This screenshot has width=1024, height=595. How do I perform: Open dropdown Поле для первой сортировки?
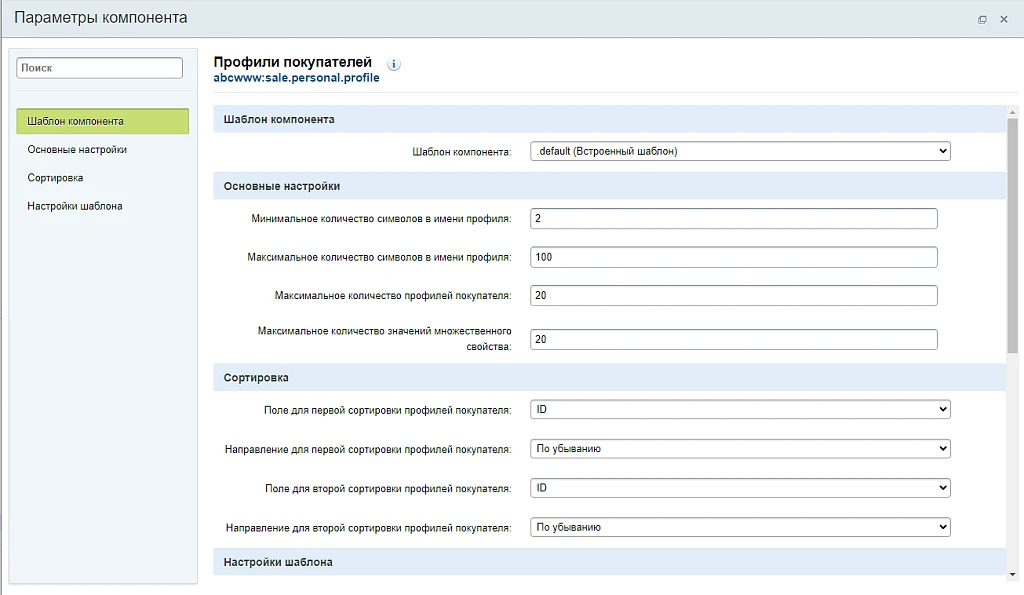point(740,410)
